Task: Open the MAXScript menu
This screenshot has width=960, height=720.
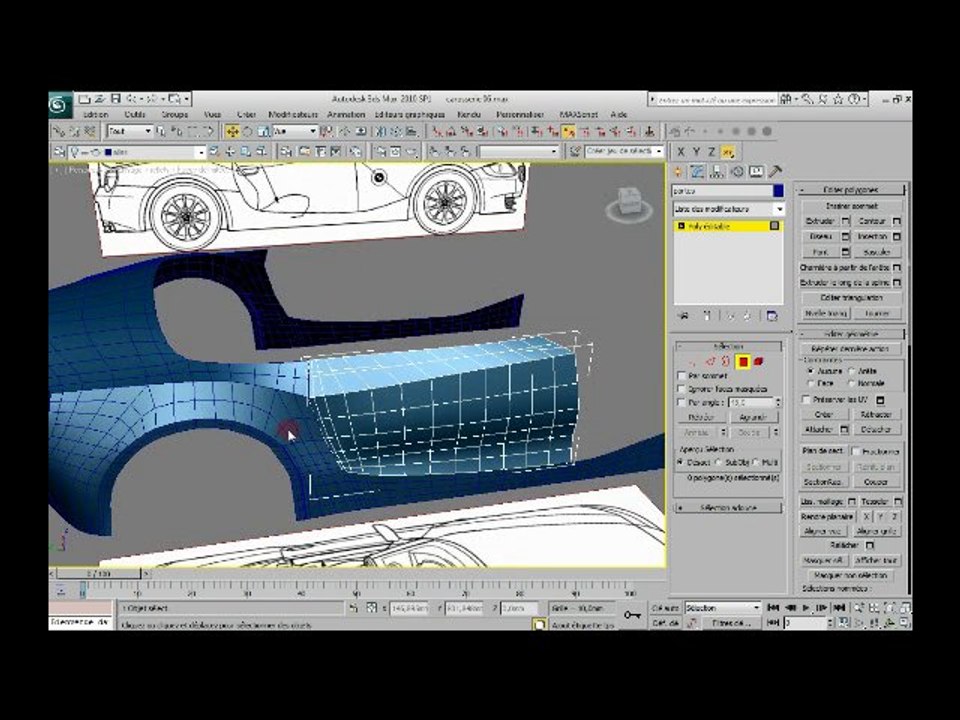Action: pyautogui.click(x=578, y=114)
